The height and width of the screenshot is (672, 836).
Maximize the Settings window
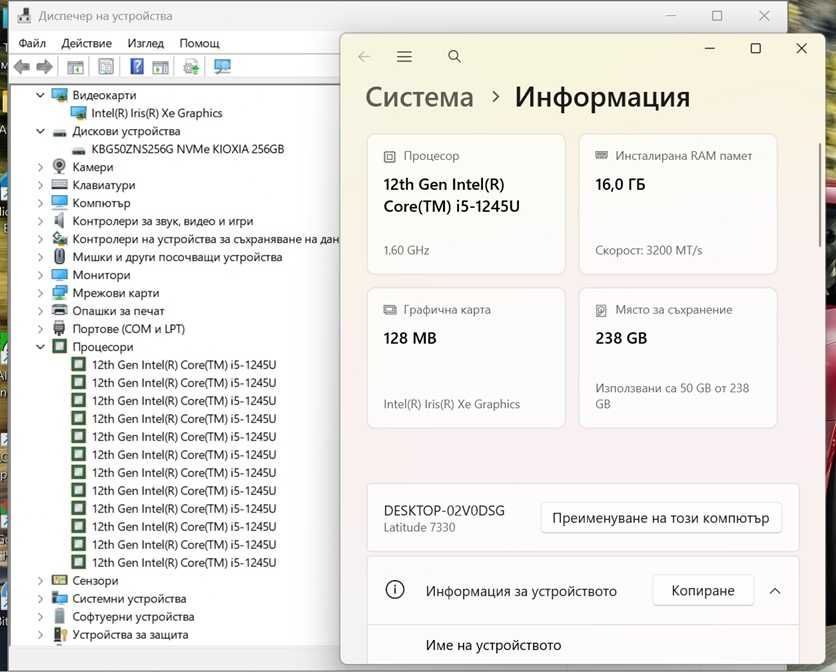[755, 49]
